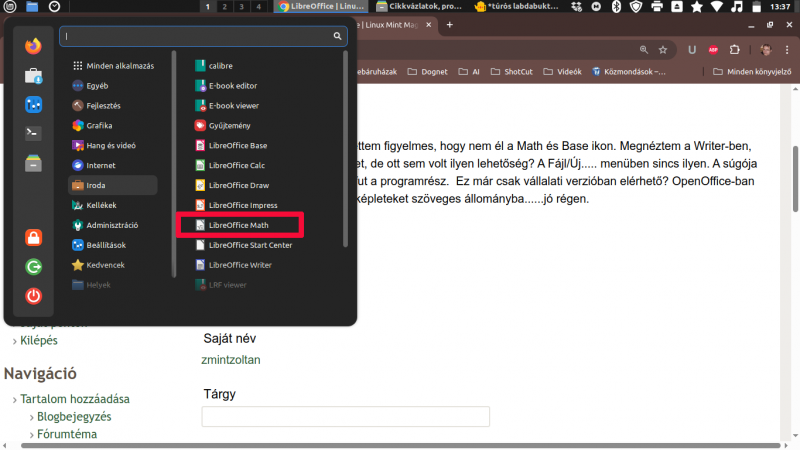The height and width of the screenshot is (450, 800).
Task: Click the clock showing 13:37
Action: tap(780, 6)
